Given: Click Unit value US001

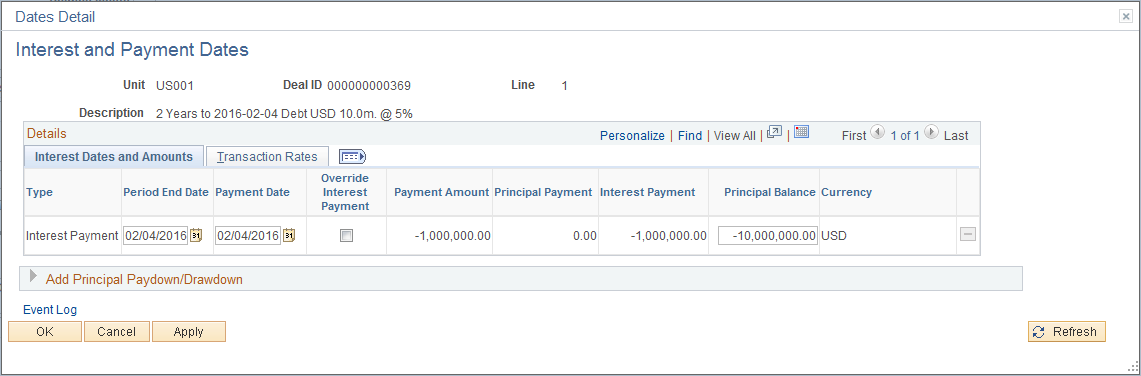Looking at the screenshot, I should point(175,86).
